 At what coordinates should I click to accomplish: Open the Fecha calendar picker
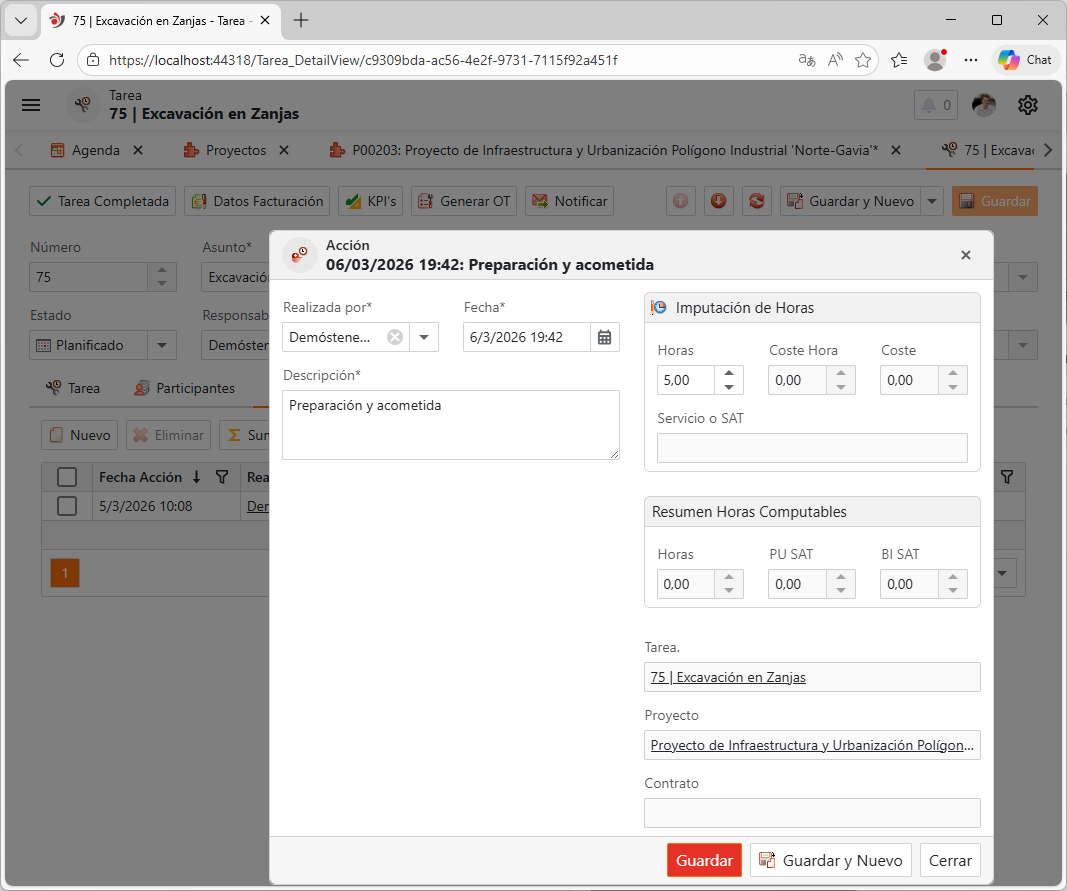pyautogui.click(x=604, y=337)
